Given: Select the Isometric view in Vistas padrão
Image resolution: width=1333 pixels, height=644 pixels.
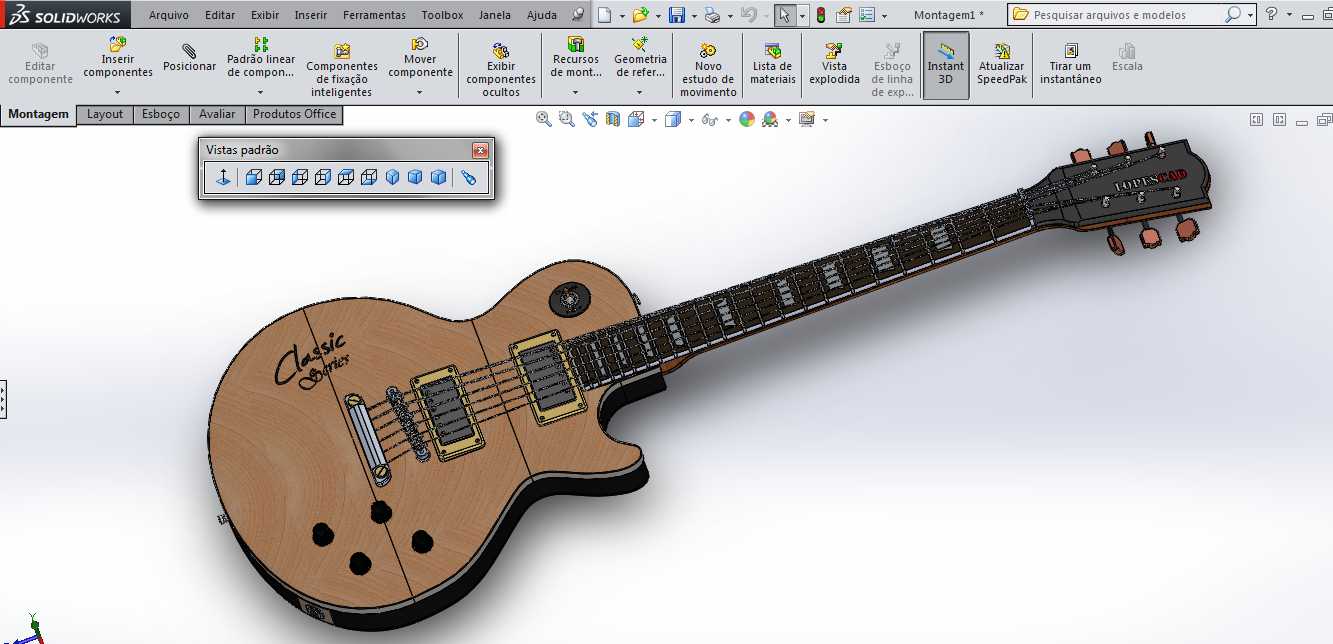Looking at the screenshot, I should [x=392, y=177].
